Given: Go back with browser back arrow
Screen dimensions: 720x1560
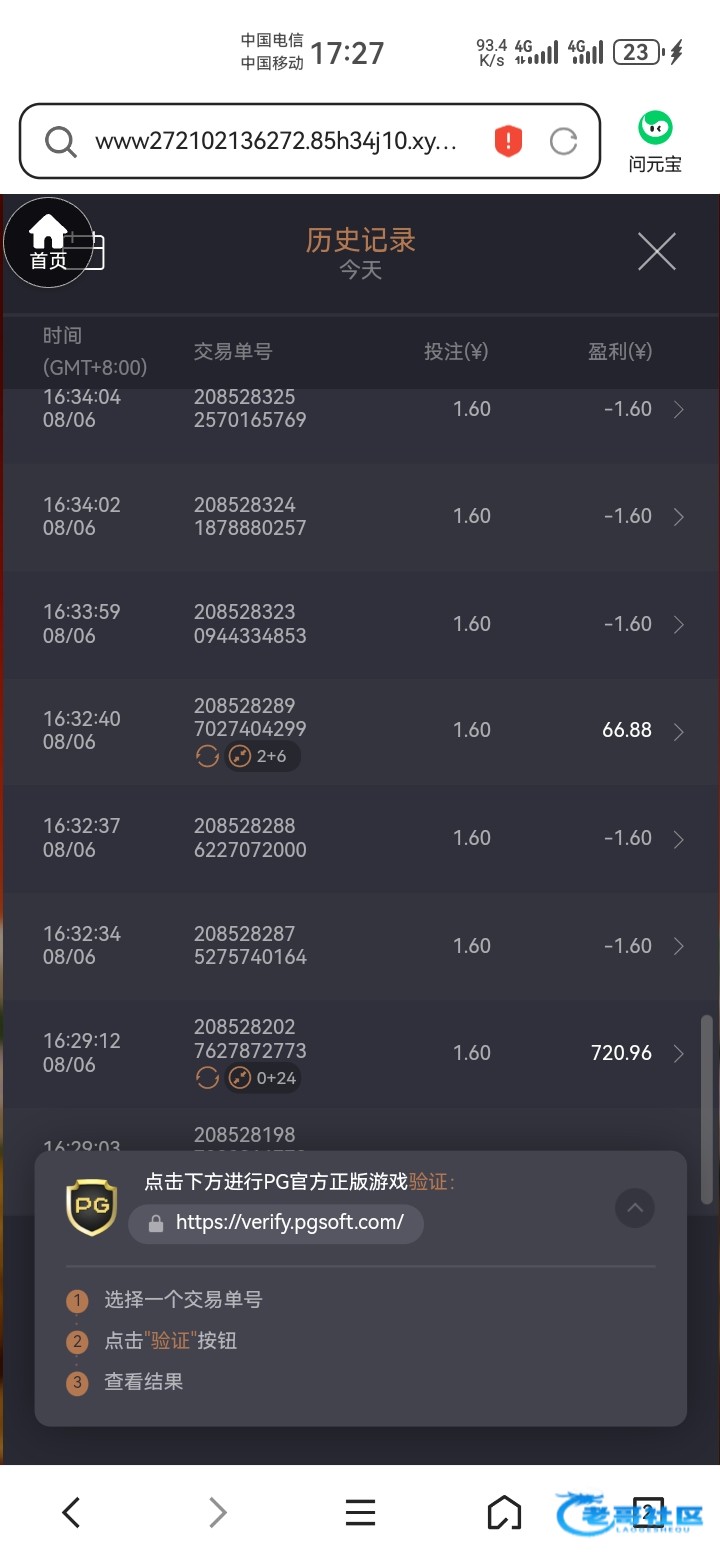Looking at the screenshot, I should pyautogui.click(x=71, y=1512).
